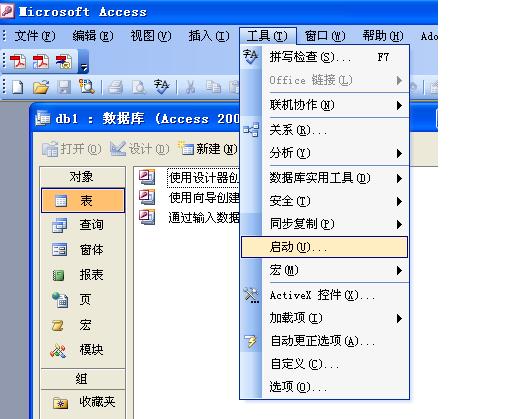Open the 收藏夹 favorites group
The width and height of the screenshot is (512, 419).
83,402
